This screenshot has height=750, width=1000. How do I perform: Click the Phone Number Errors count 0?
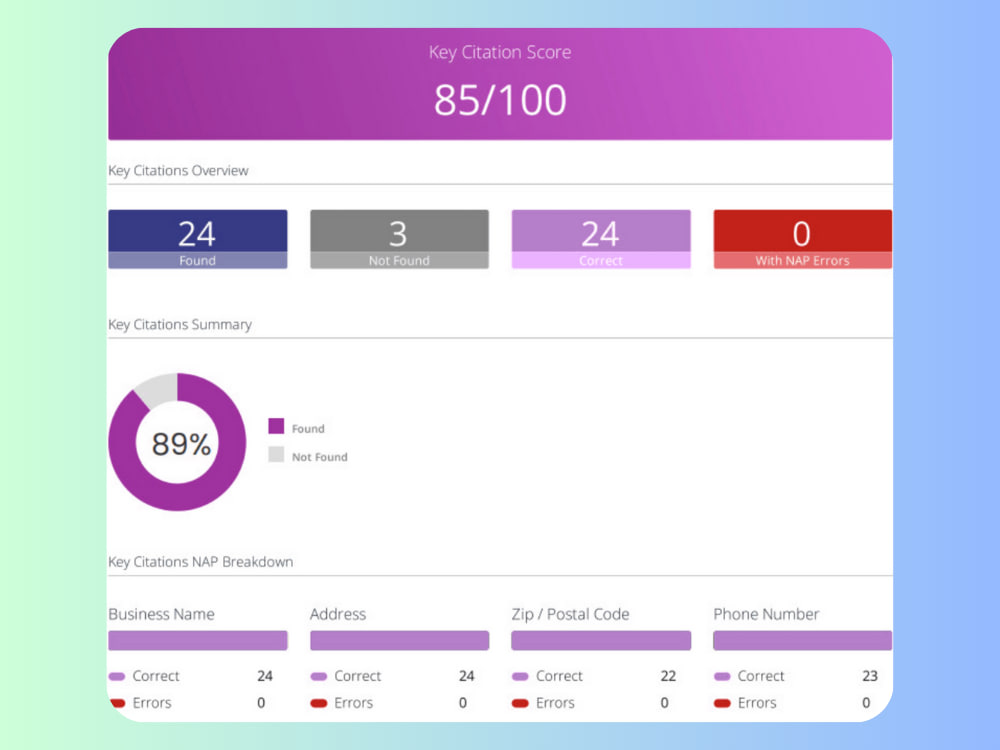(x=866, y=703)
